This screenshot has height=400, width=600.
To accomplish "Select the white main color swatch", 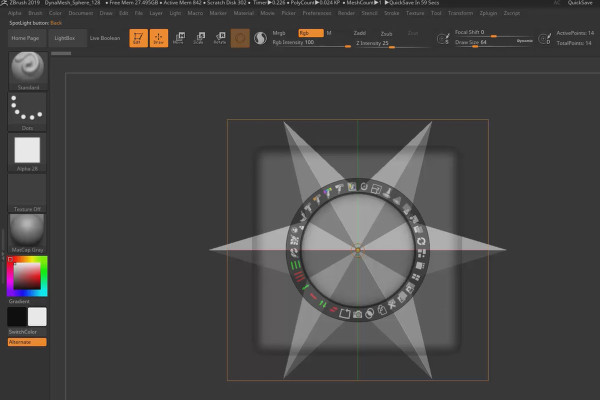I will [x=37, y=317].
